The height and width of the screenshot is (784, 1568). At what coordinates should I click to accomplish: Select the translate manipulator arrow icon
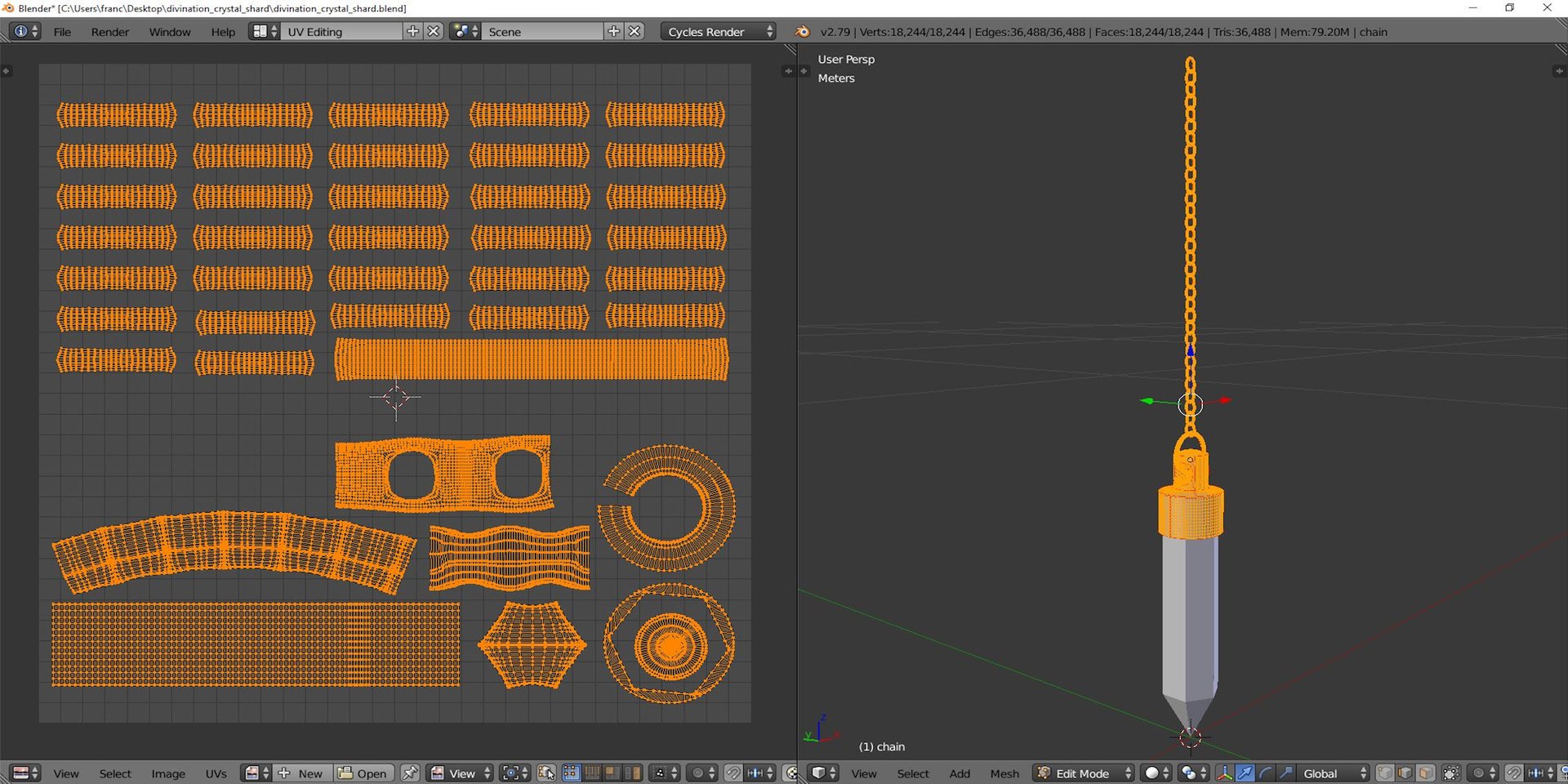(x=1245, y=773)
